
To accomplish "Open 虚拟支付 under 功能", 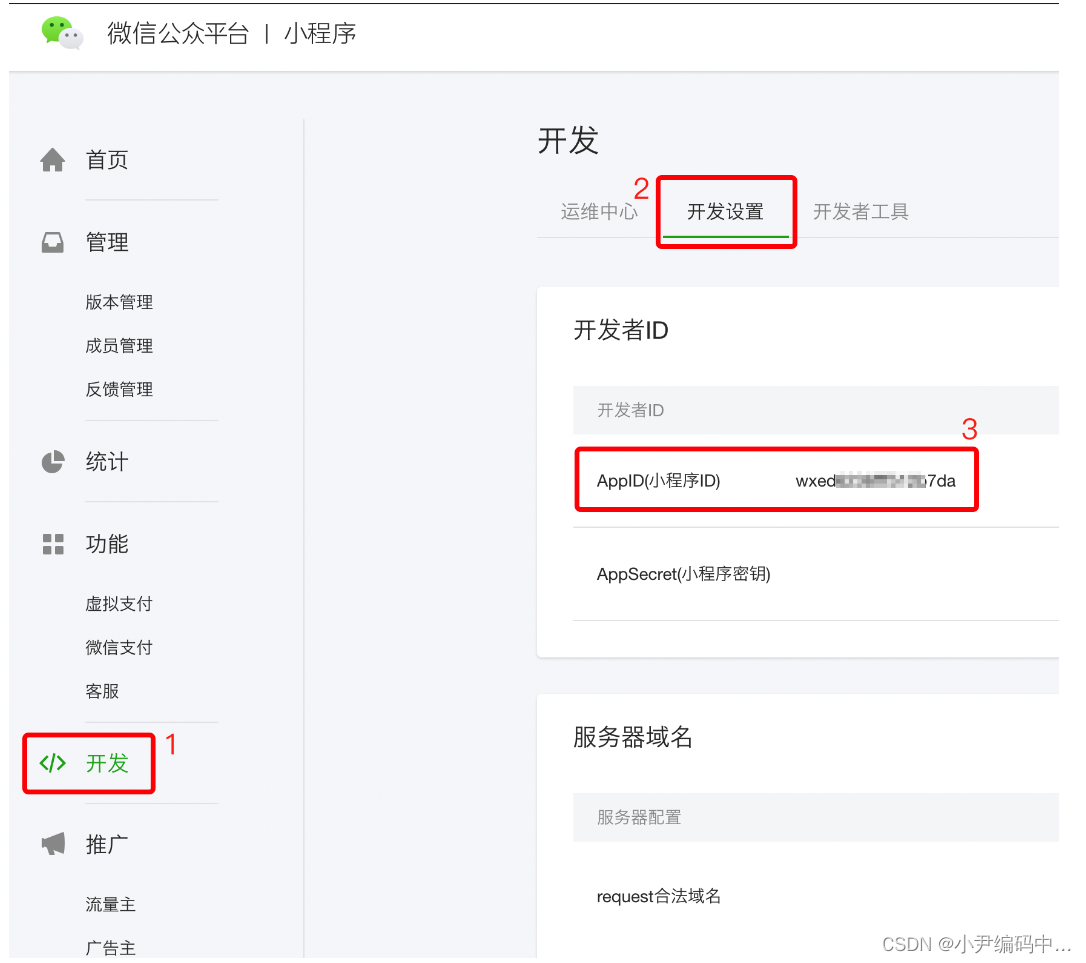I will point(119,604).
